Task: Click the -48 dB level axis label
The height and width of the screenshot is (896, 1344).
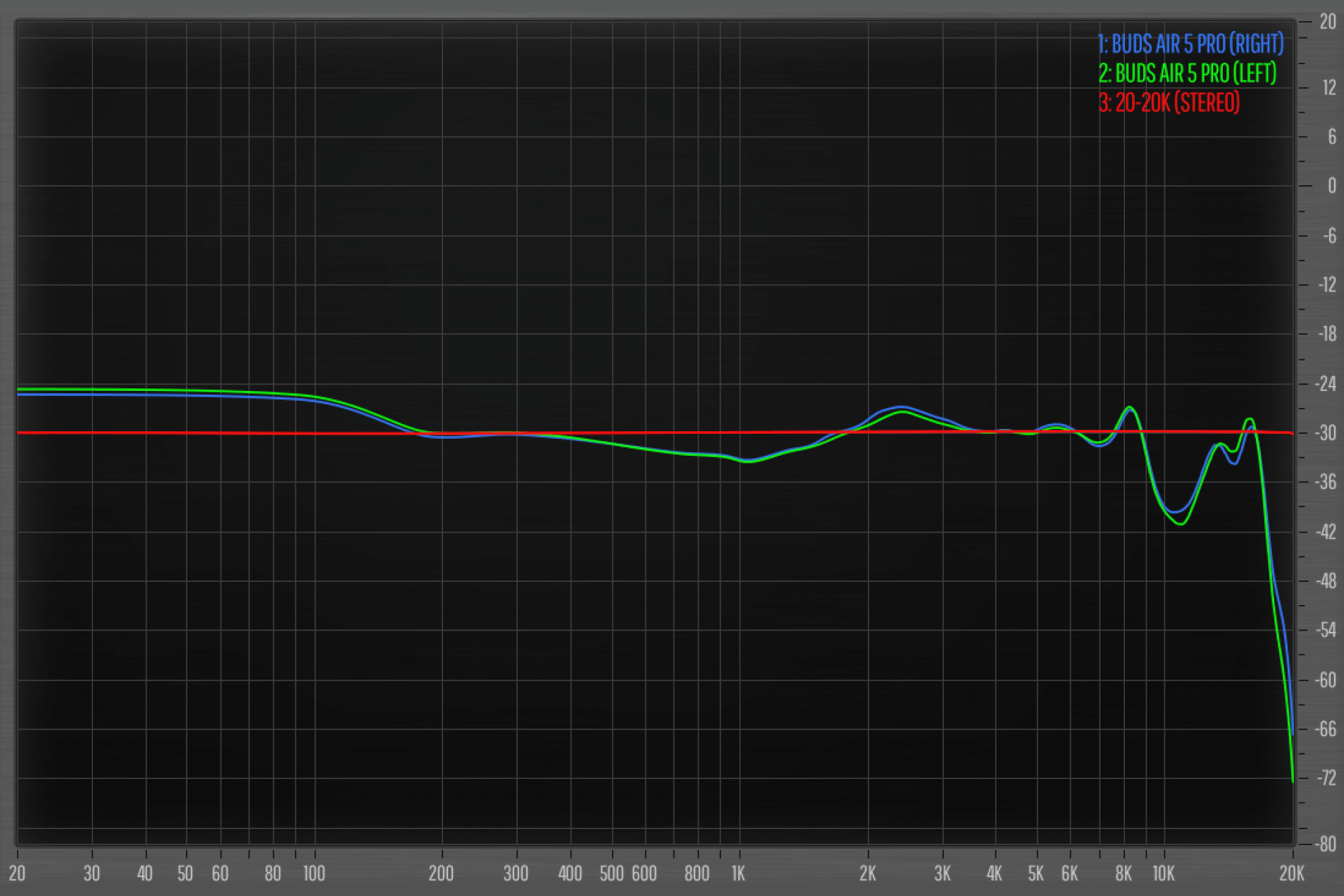Action: 1326,581
